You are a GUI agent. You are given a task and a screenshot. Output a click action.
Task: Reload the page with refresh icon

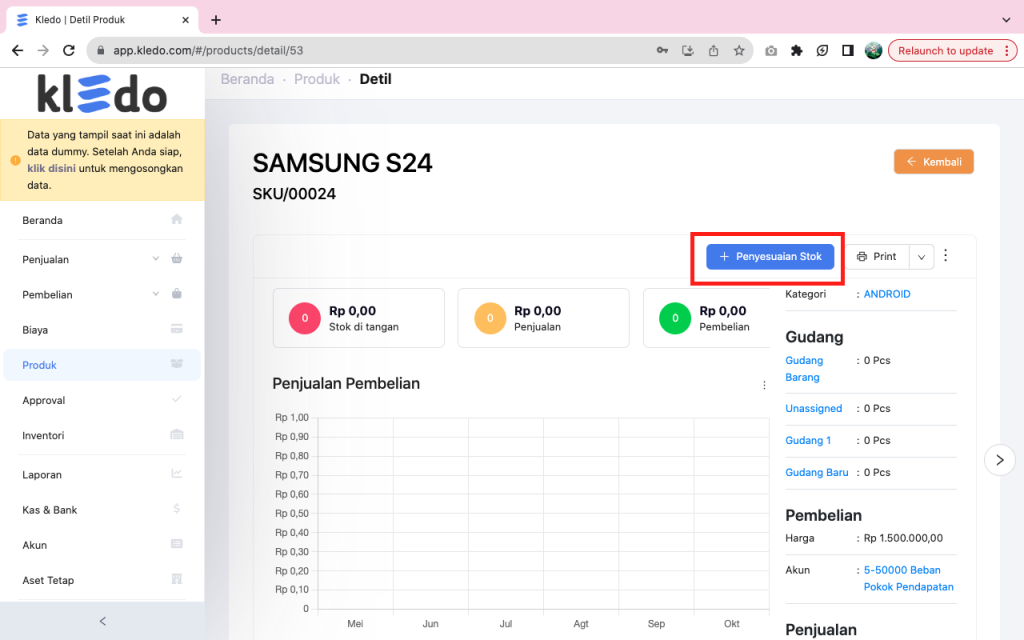click(69, 50)
